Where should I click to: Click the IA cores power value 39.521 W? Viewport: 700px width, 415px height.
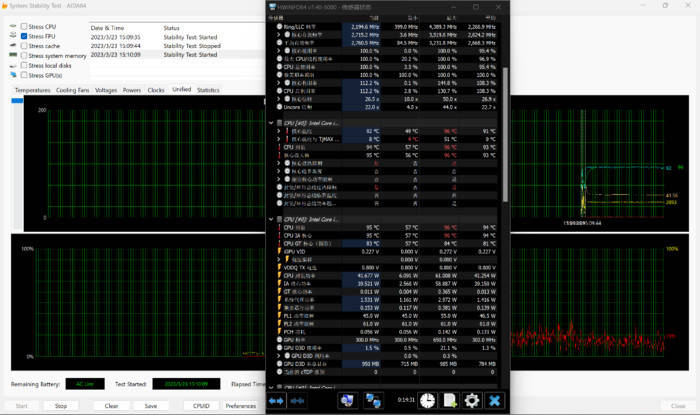click(x=369, y=284)
